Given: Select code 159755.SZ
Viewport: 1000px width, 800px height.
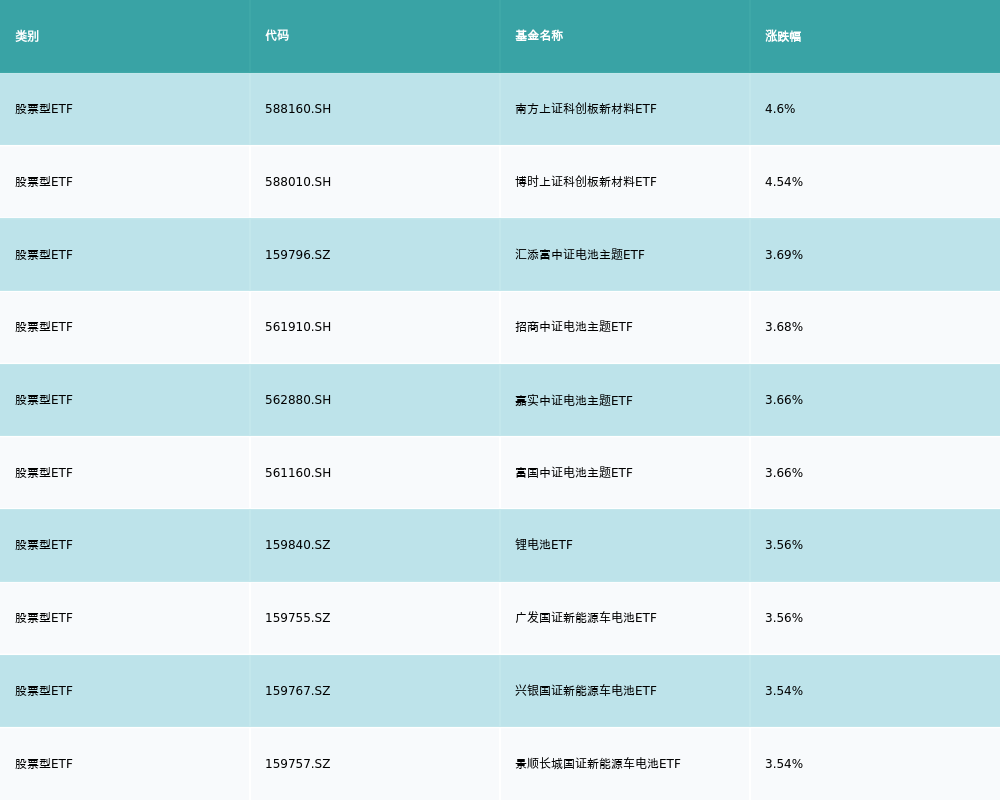Looking at the screenshot, I should 298,618.
